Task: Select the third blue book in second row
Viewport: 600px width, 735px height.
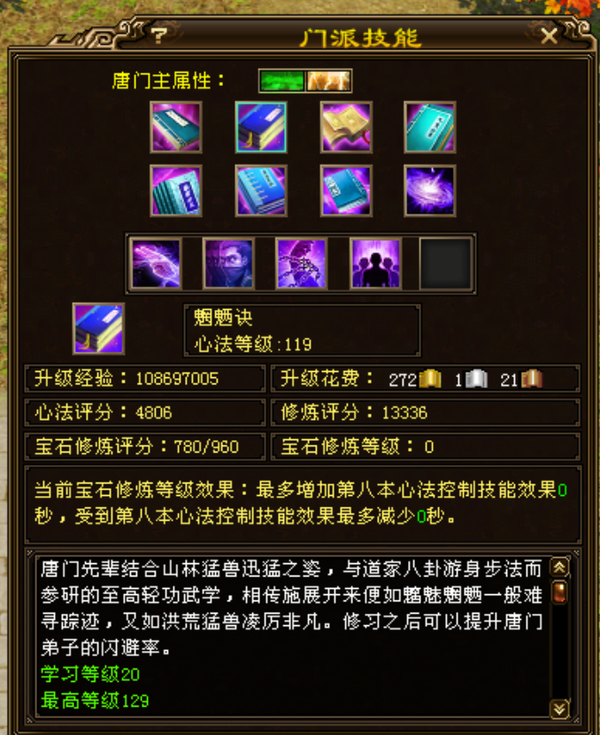Action: coord(346,190)
